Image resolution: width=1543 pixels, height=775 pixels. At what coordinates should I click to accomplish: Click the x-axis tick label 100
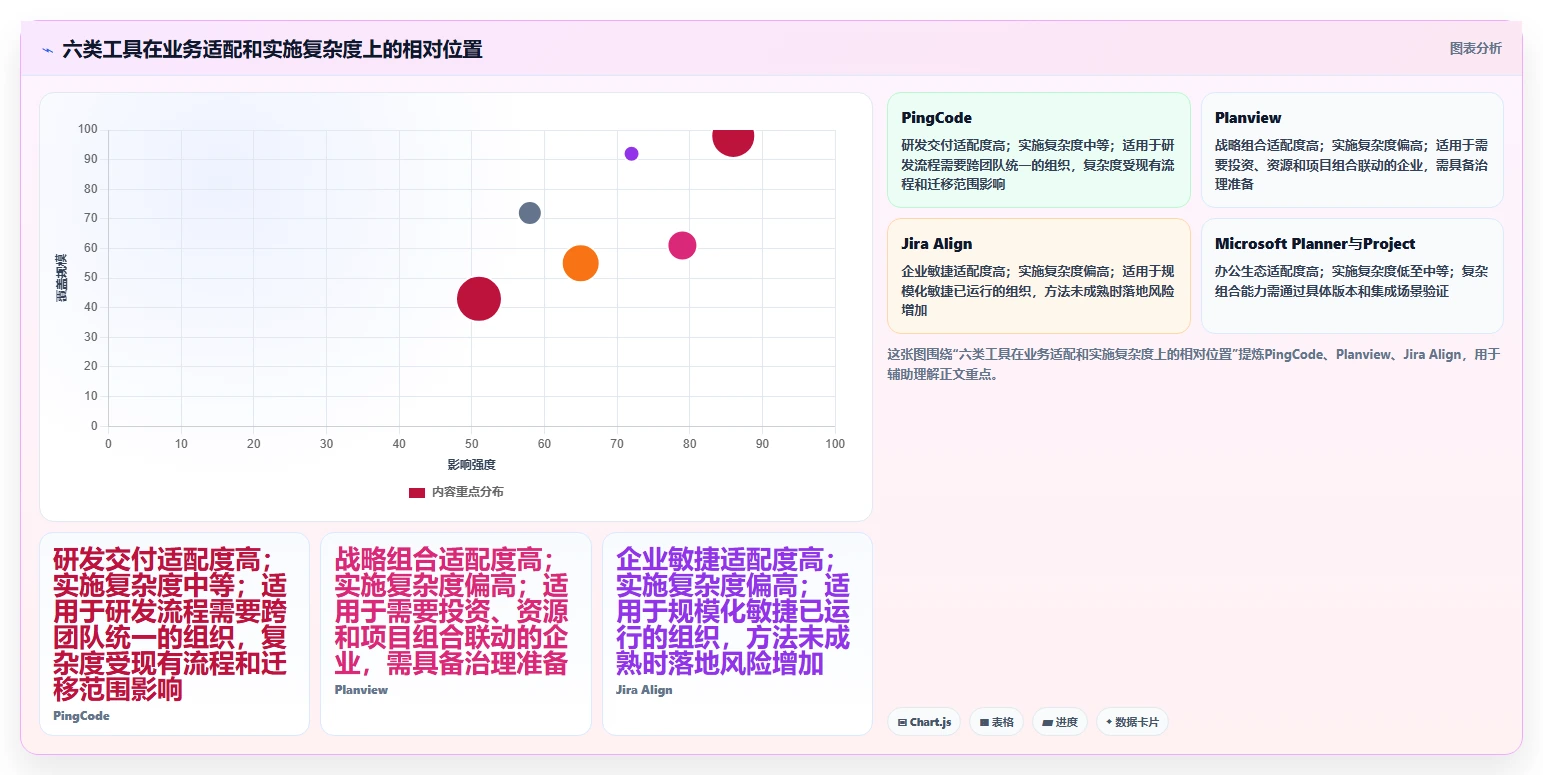pos(835,444)
